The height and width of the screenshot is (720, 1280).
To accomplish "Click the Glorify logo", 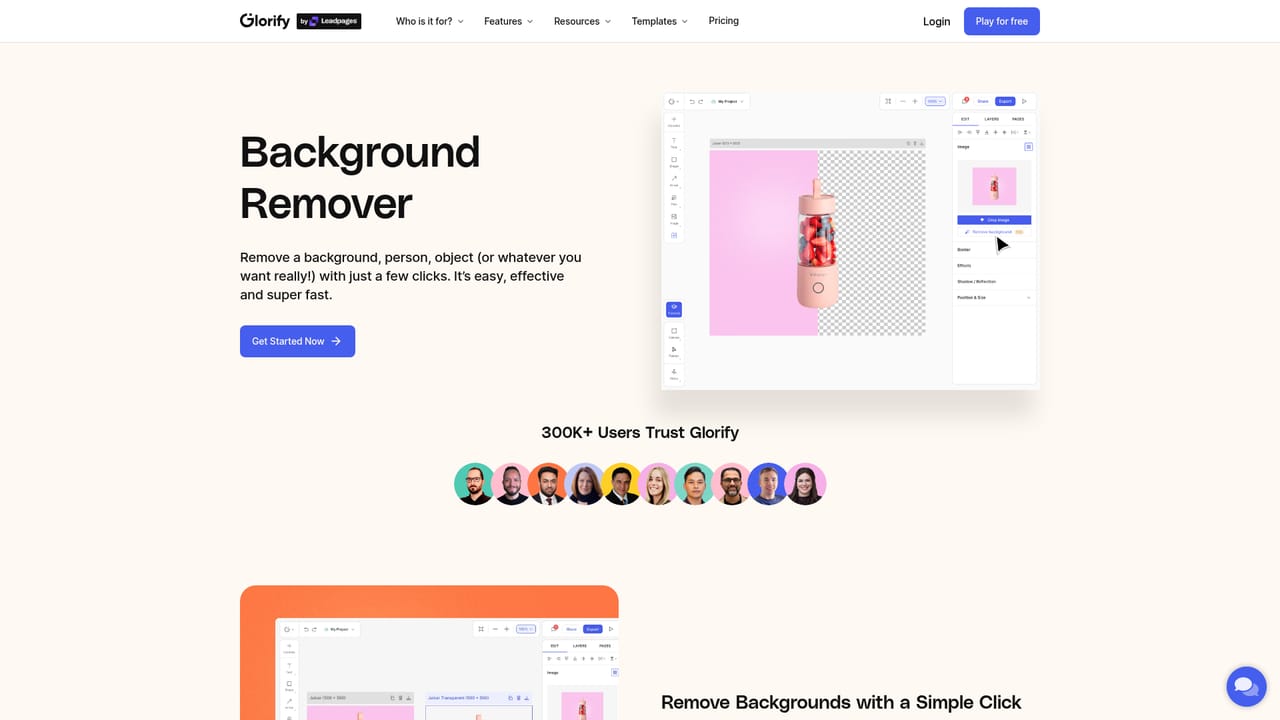I will 265,21.
